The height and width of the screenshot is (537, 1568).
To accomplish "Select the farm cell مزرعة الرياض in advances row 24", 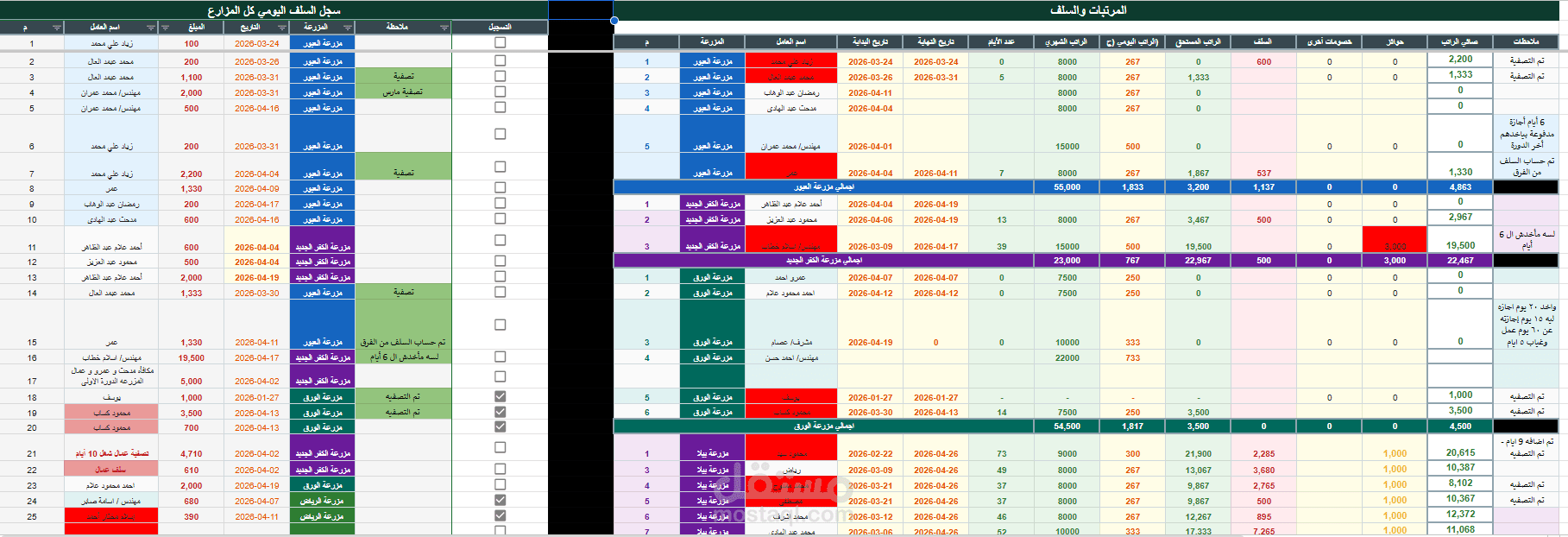I will pos(322,501).
